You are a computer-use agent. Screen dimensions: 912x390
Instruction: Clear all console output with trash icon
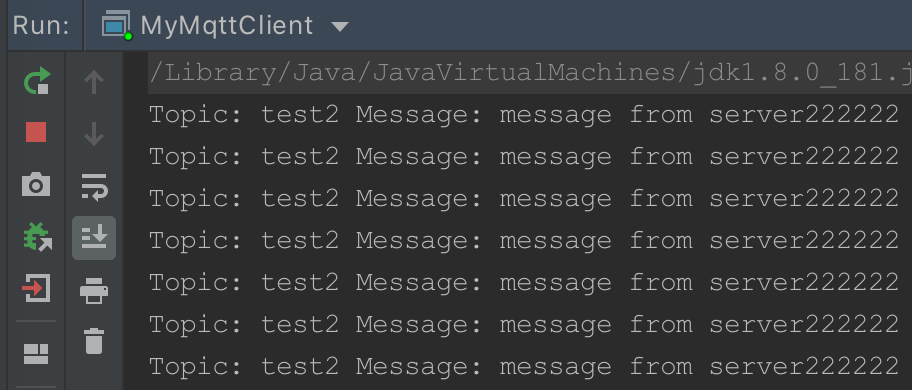coord(94,341)
